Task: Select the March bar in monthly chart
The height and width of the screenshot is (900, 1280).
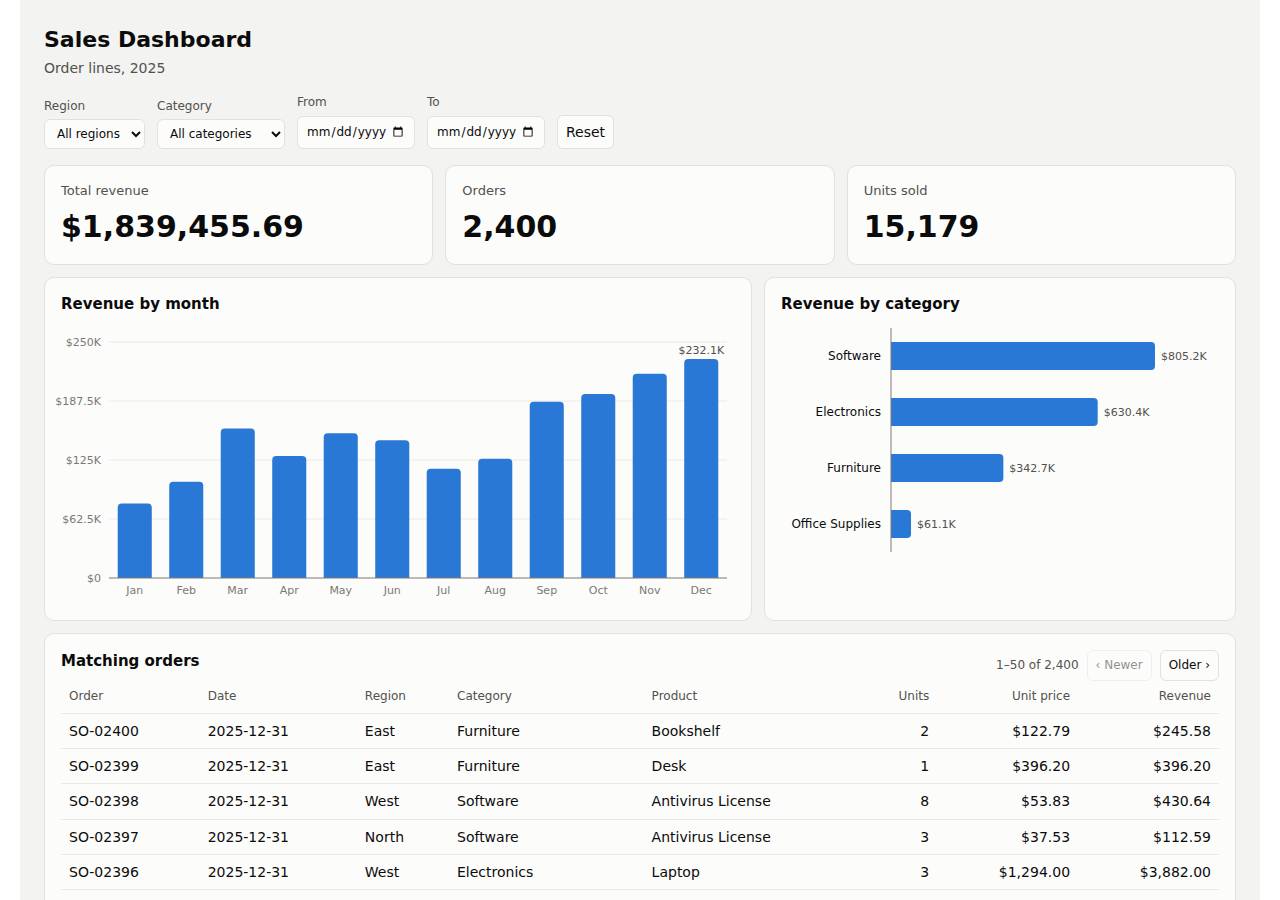Action: pos(237,503)
